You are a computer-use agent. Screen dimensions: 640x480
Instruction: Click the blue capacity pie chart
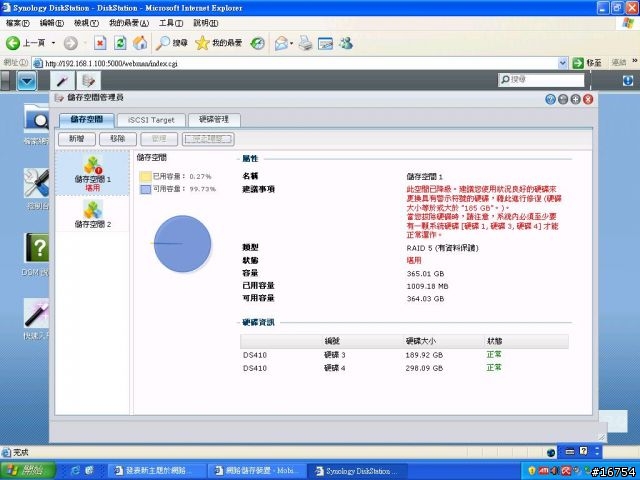pyautogui.click(x=182, y=244)
